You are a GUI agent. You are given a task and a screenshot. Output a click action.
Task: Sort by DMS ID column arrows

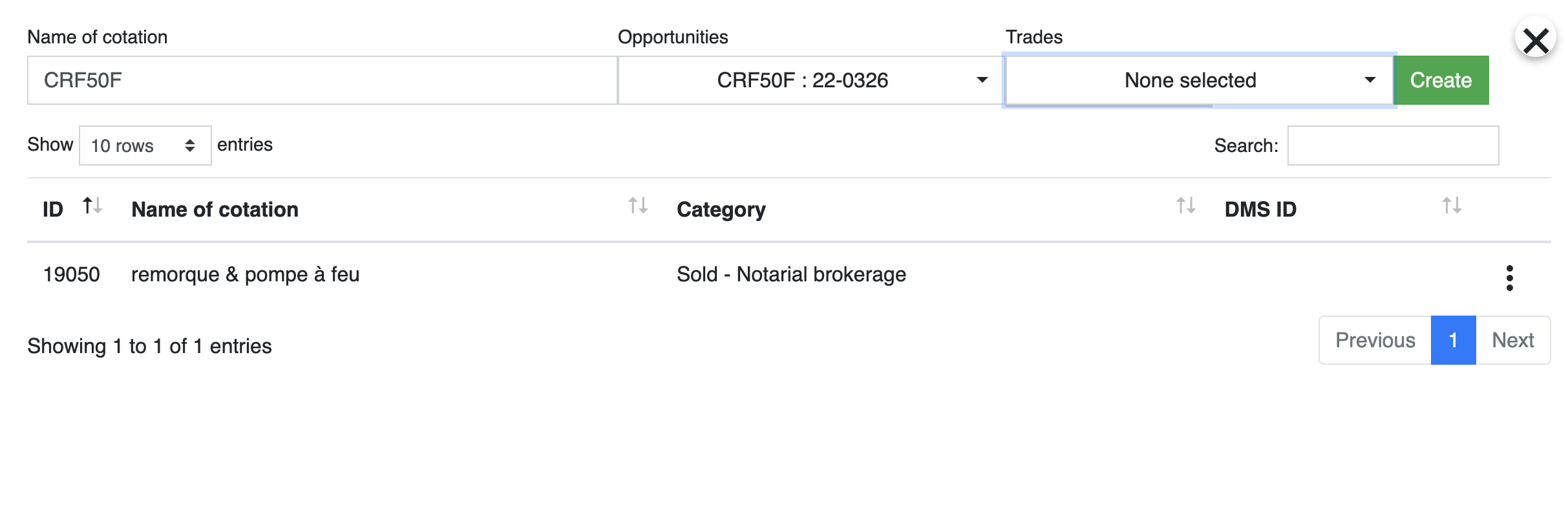pyautogui.click(x=1452, y=206)
